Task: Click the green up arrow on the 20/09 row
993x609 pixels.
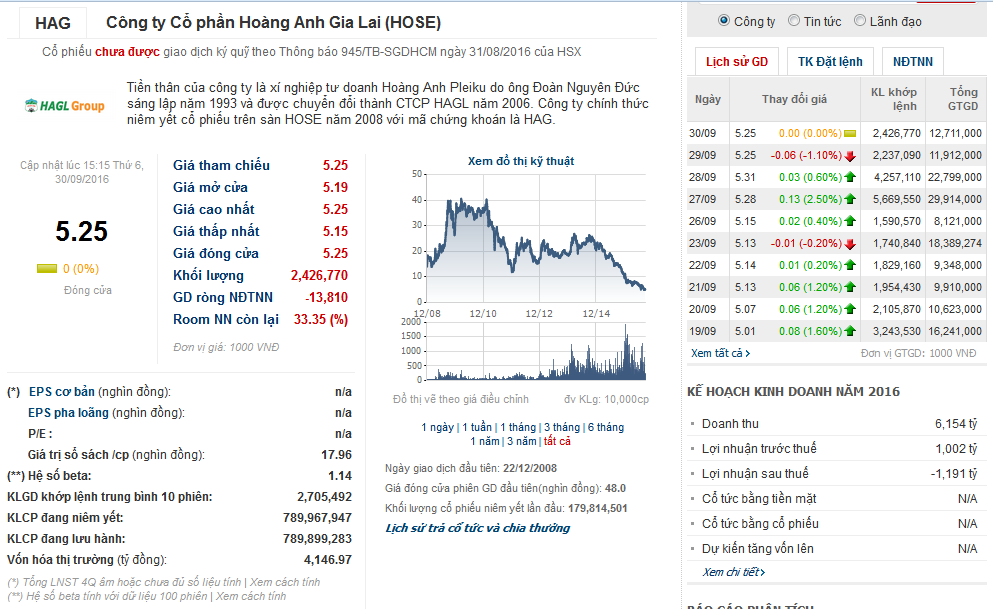Action: pyautogui.click(x=850, y=310)
